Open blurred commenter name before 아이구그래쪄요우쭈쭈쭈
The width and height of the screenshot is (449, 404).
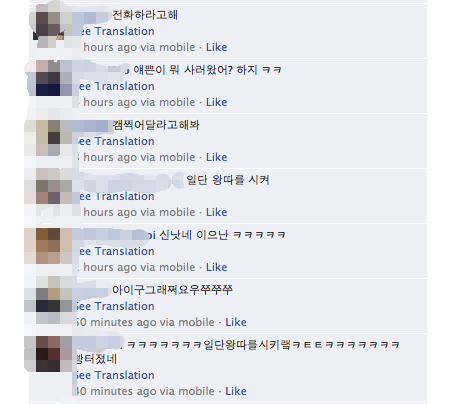pyautogui.click(x=92, y=290)
